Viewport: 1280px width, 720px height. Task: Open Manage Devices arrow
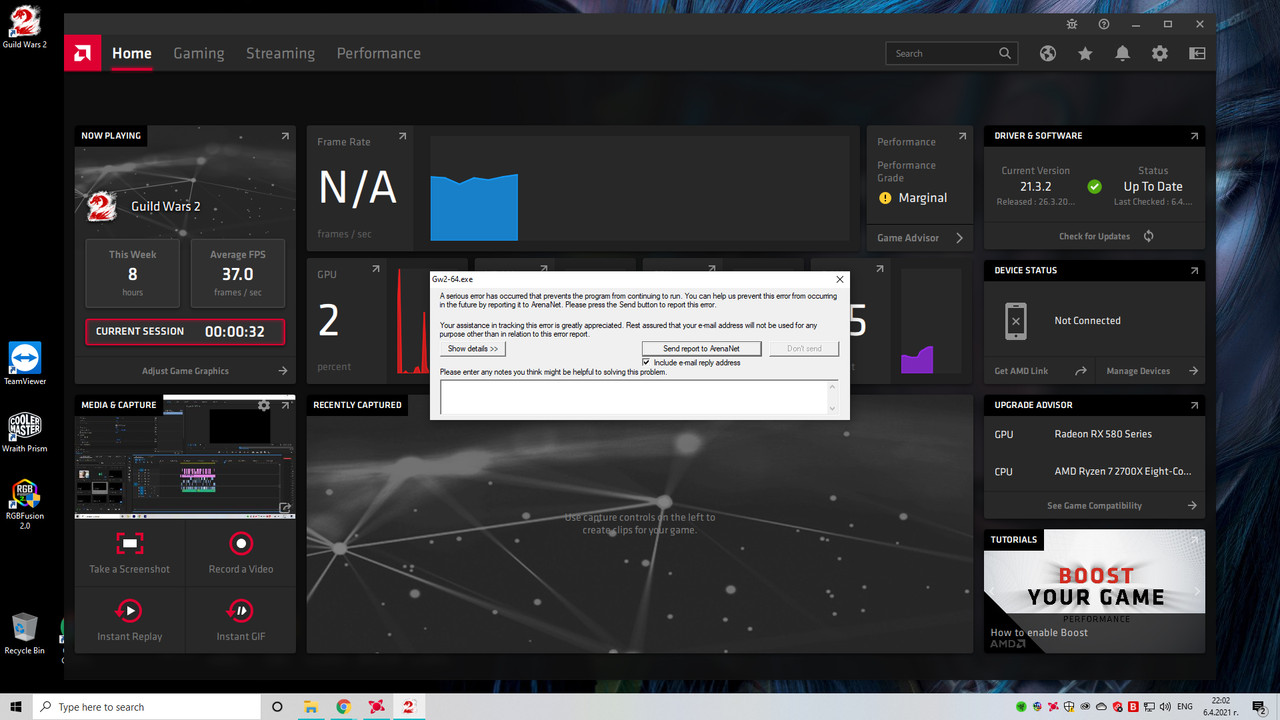pos(1193,371)
